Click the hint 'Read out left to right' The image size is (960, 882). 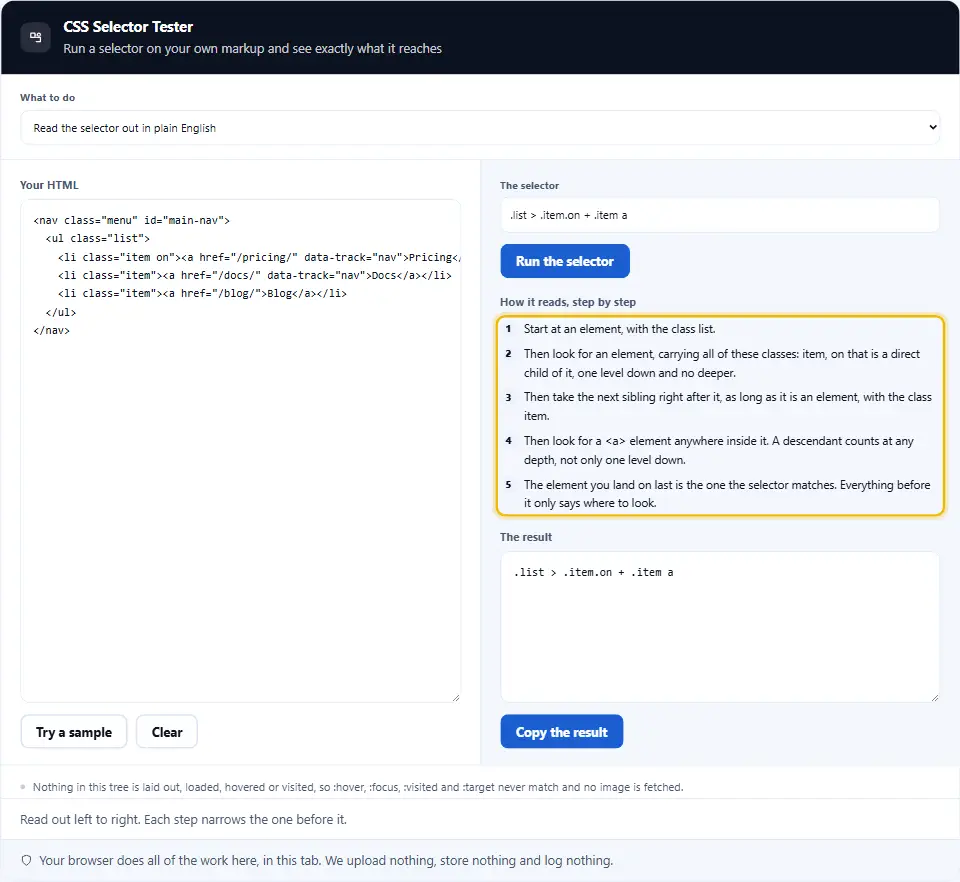[x=183, y=820]
